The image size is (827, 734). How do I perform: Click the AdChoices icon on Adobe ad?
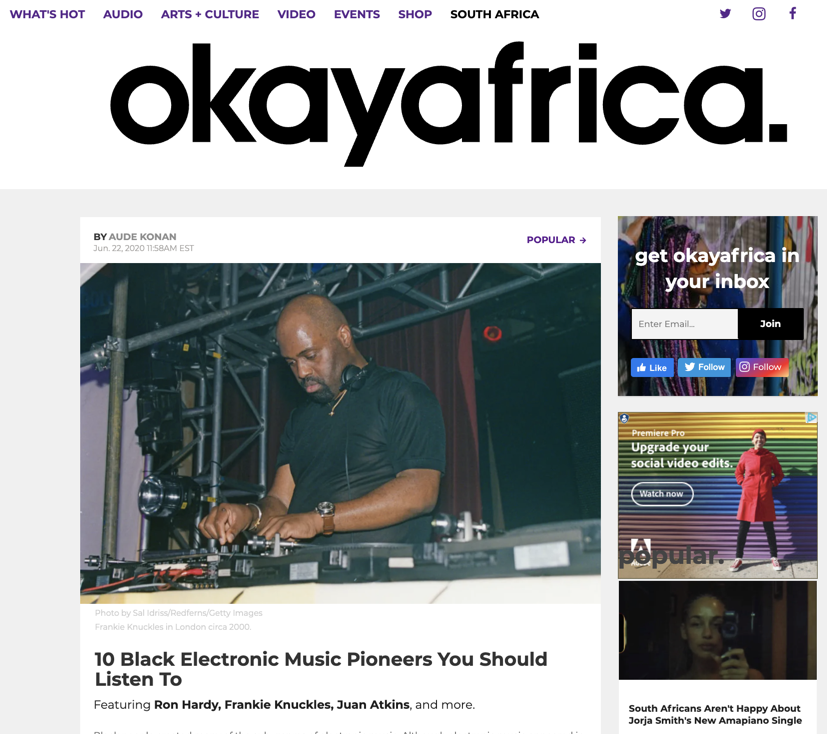coord(811,418)
